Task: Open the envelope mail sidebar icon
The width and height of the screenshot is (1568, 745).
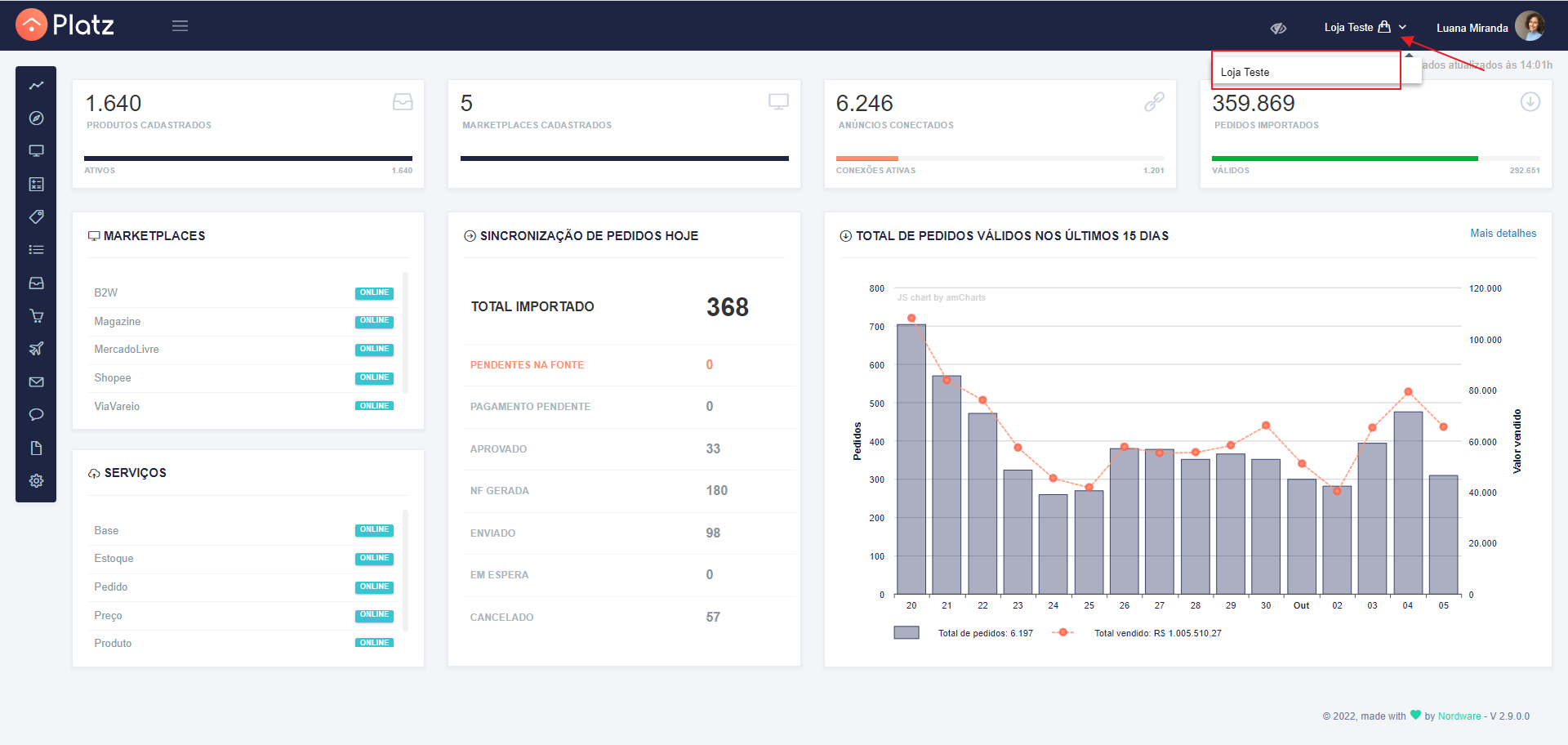Action: tap(36, 381)
